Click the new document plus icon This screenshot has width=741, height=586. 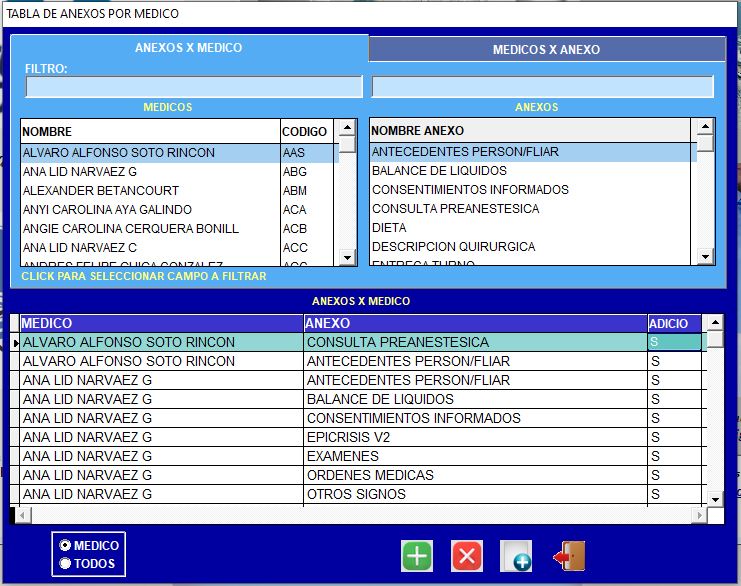pos(516,556)
